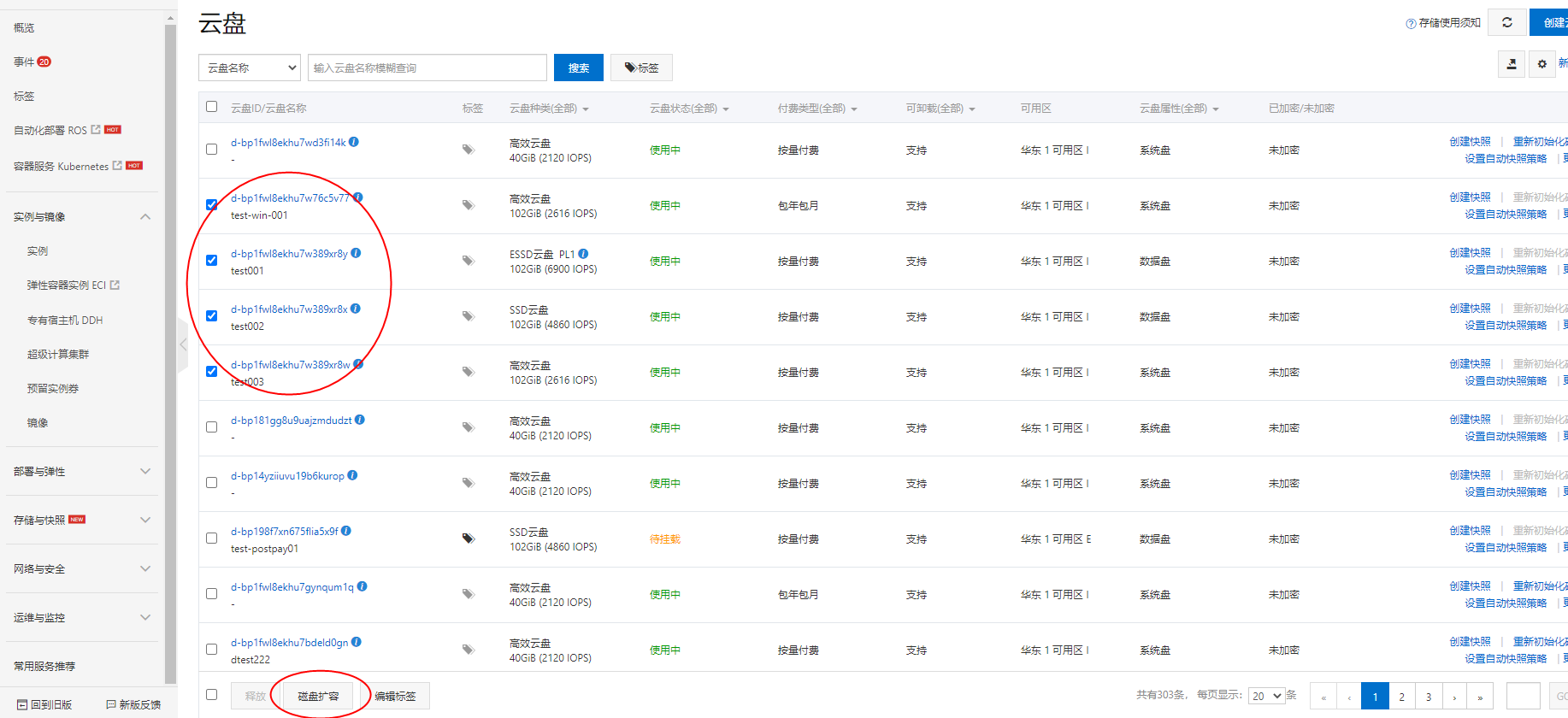Uncheck the test003 disk checkbox
The image size is (1568, 718).
click(211, 372)
